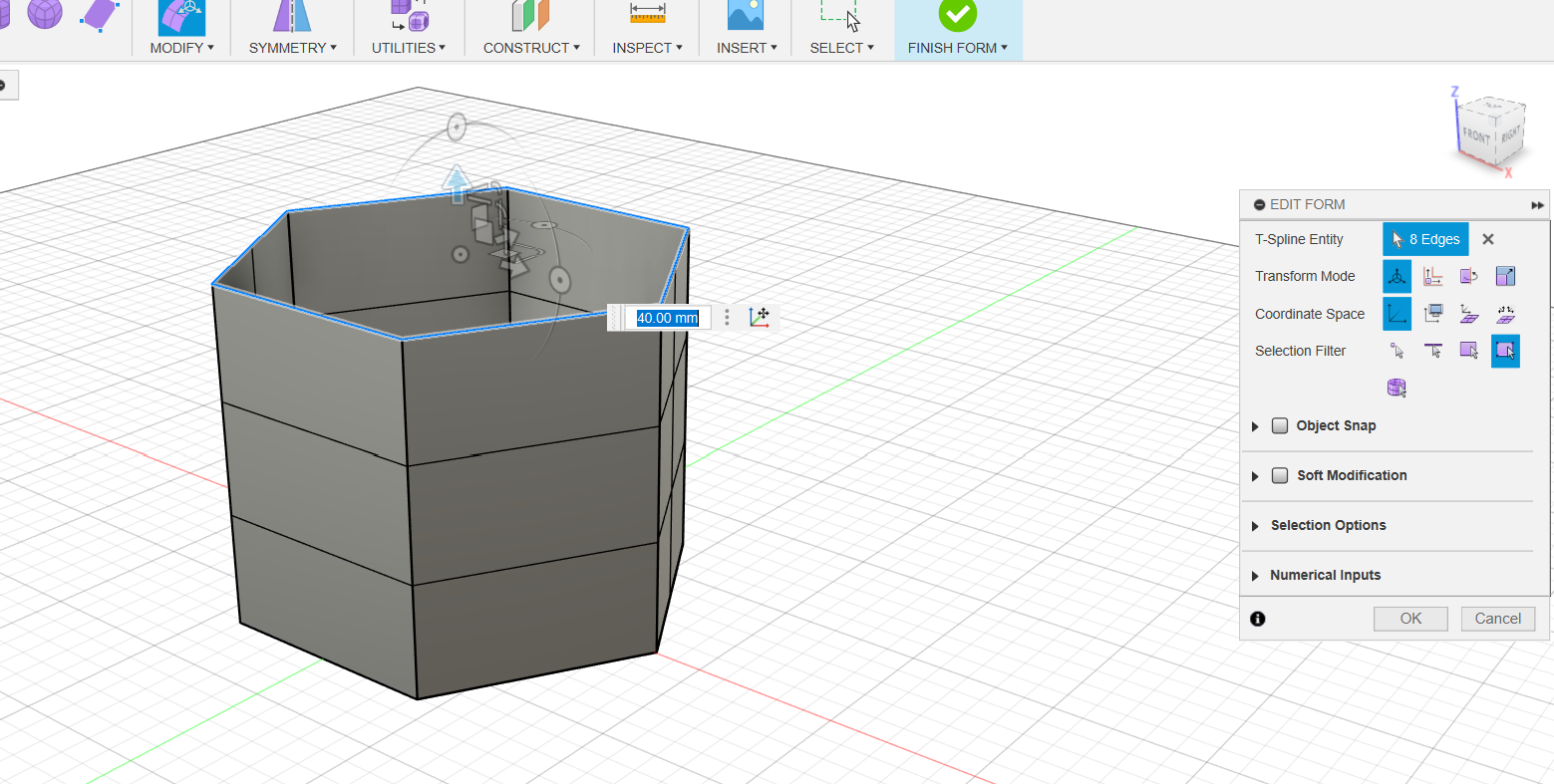Click the Insert image toolbar icon
Viewport: 1554px width, 784px height.
(x=746, y=15)
